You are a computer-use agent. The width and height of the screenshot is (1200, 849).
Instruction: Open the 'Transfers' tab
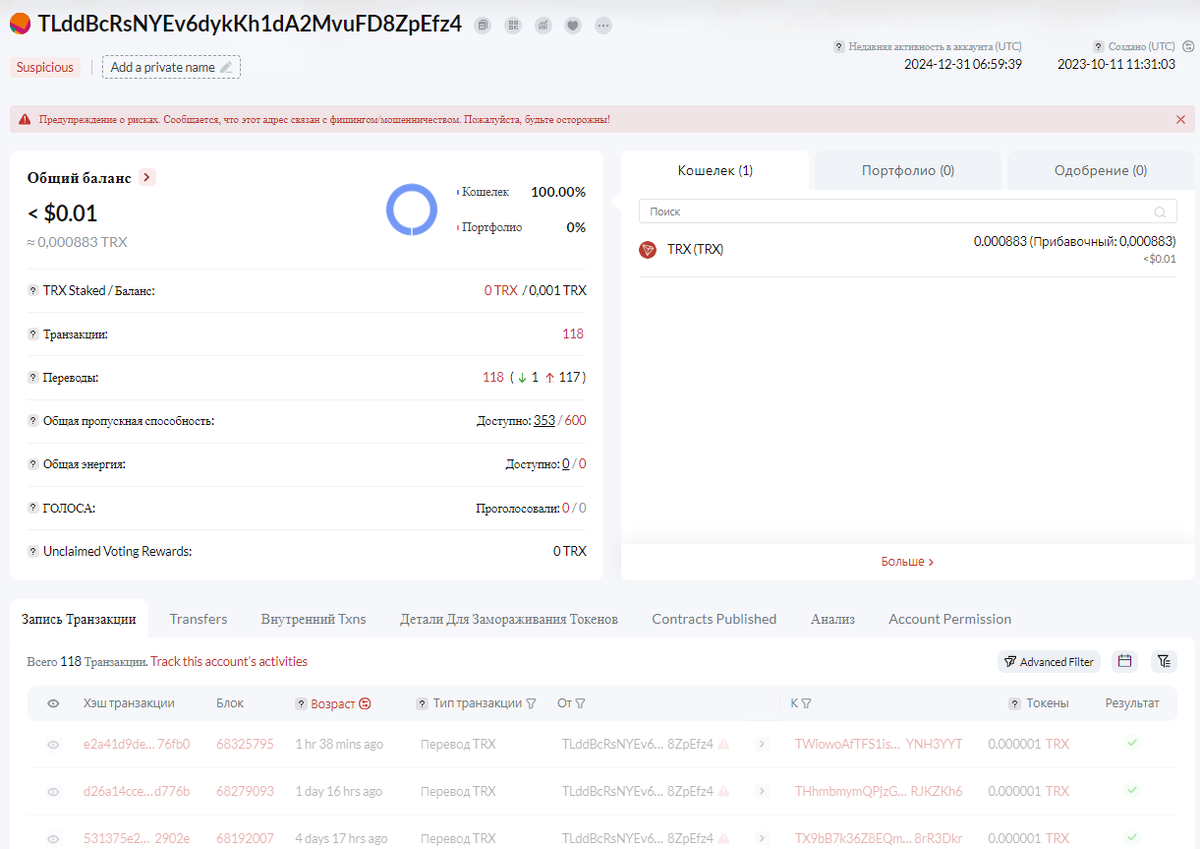(x=198, y=619)
